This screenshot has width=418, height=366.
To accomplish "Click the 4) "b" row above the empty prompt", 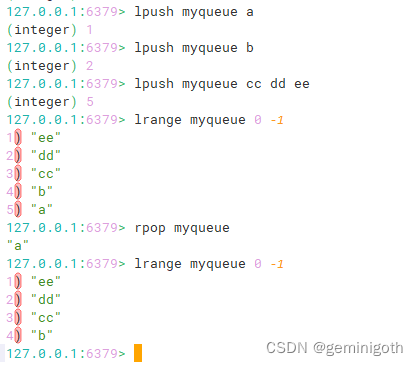I will point(30,336).
